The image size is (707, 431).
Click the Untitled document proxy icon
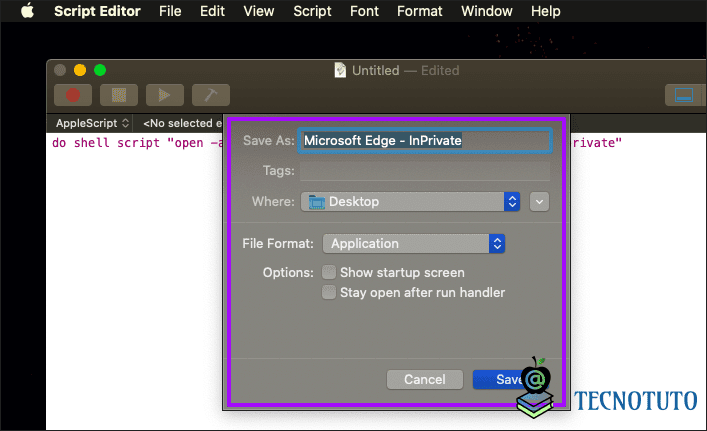click(x=340, y=70)
